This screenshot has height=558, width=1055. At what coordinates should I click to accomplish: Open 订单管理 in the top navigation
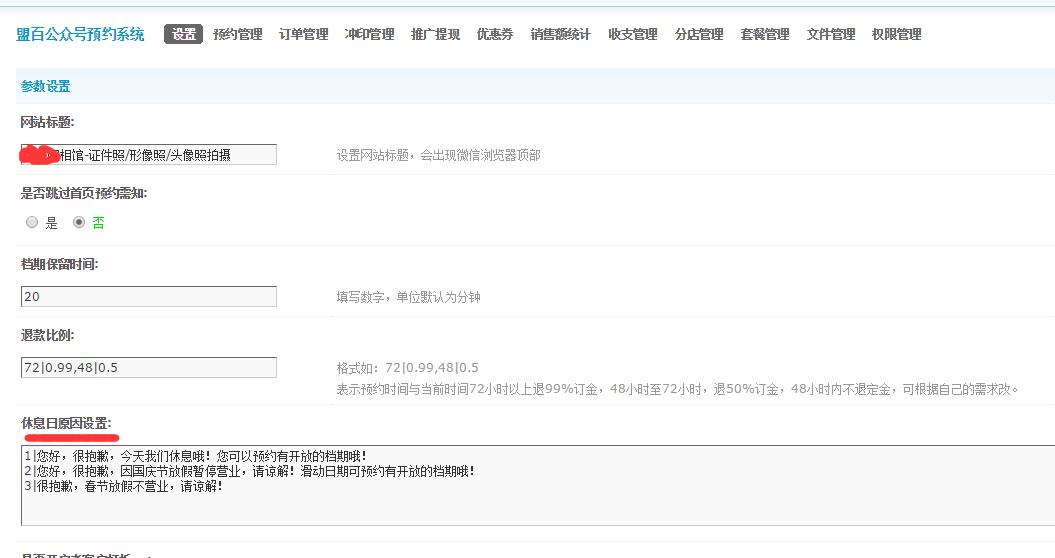(x=304, y=34)
